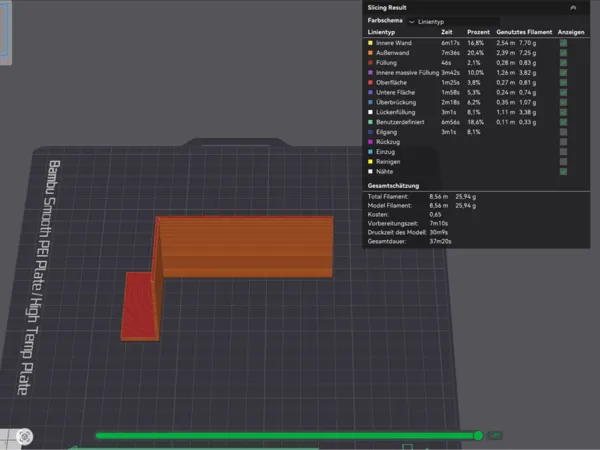
Task: Click the cyan Einzug color swatch
Action: coord(370,152)
